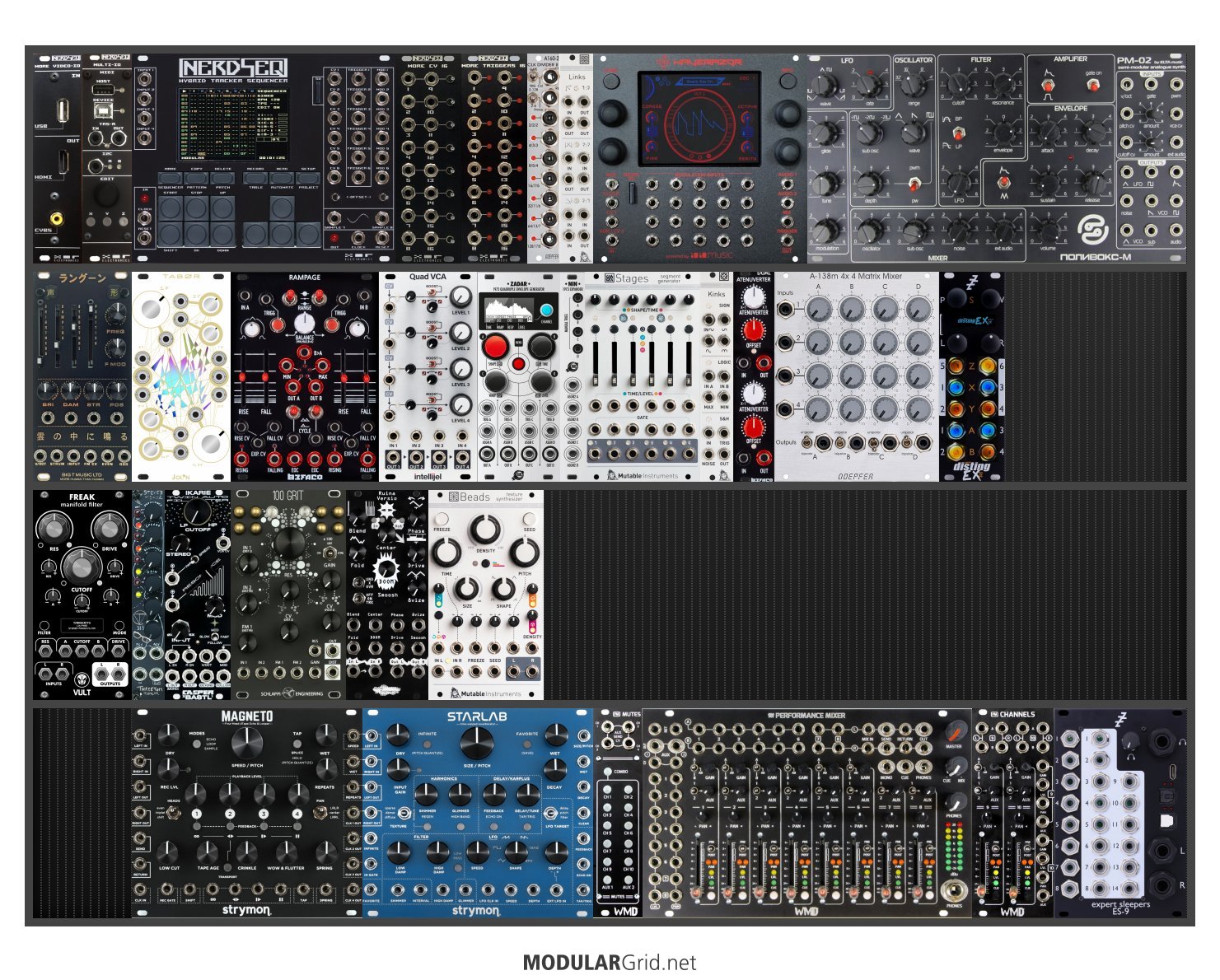
Task: Click the OUT 1 jack on Quad VCA
Action: [x=394, y=455]
